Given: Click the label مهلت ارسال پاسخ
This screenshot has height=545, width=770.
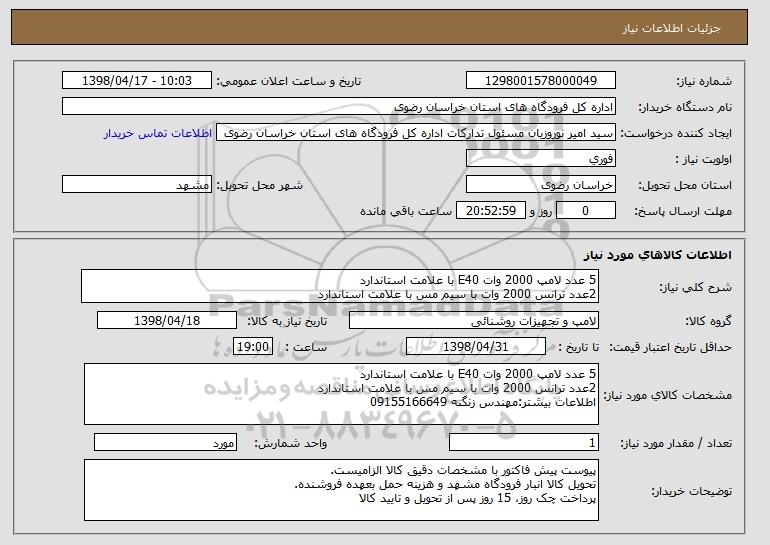Looking at the screenshot, I should pyautogui.click(x=683, y=211).
